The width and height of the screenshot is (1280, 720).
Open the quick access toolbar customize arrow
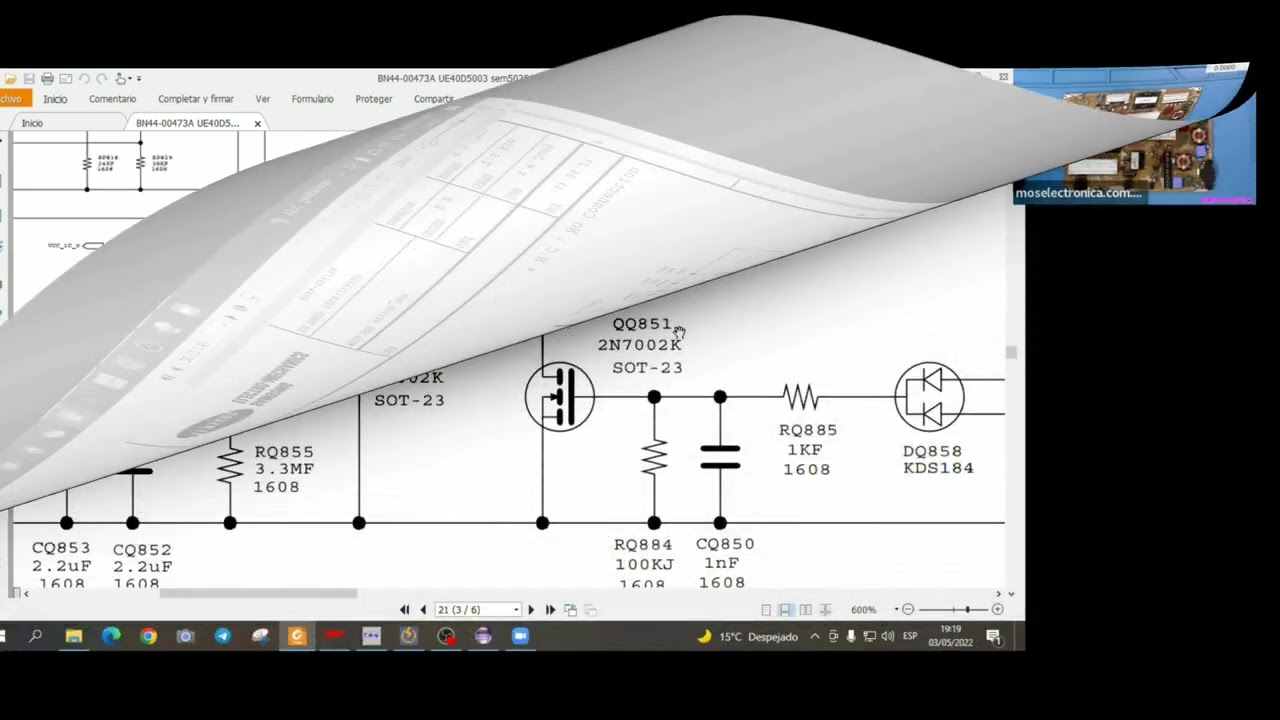coord(139,78)
